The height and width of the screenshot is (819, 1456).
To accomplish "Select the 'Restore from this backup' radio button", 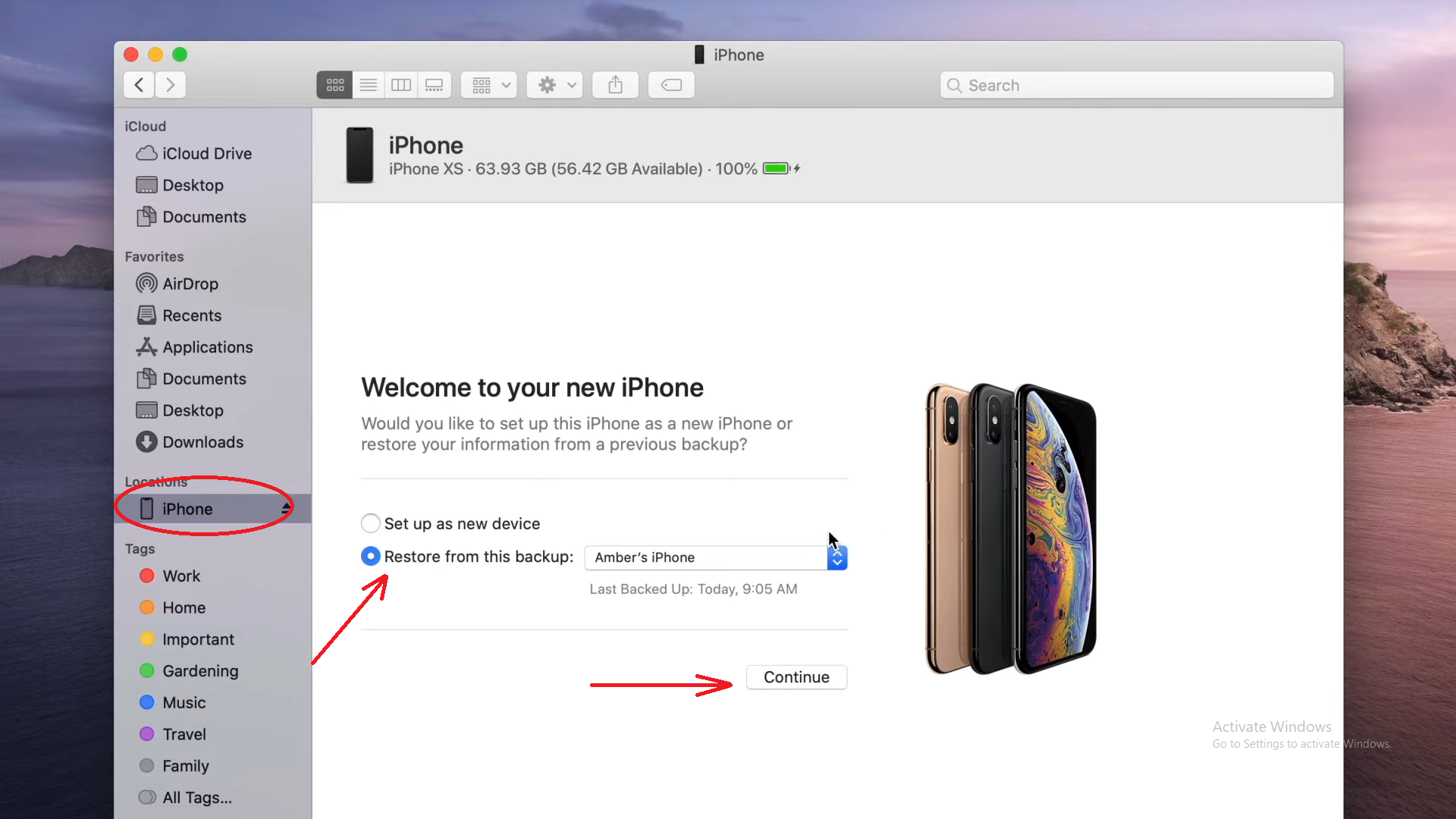I will pos(370,556).
